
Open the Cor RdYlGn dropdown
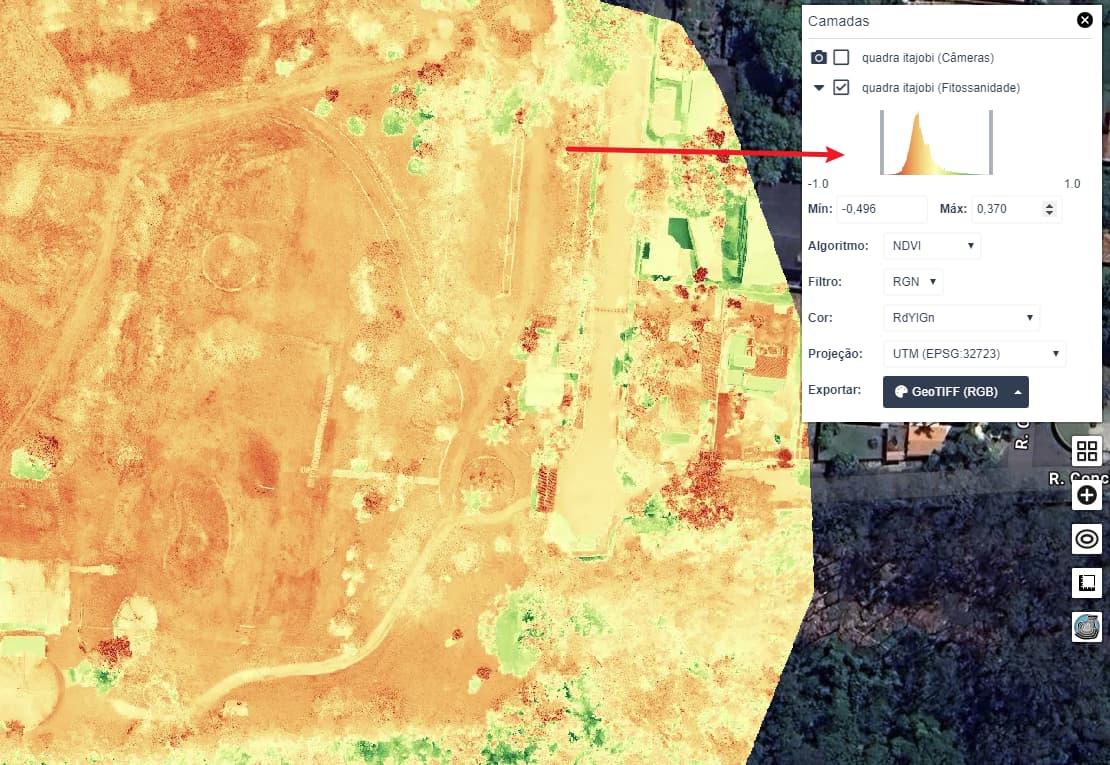[961, 318]
